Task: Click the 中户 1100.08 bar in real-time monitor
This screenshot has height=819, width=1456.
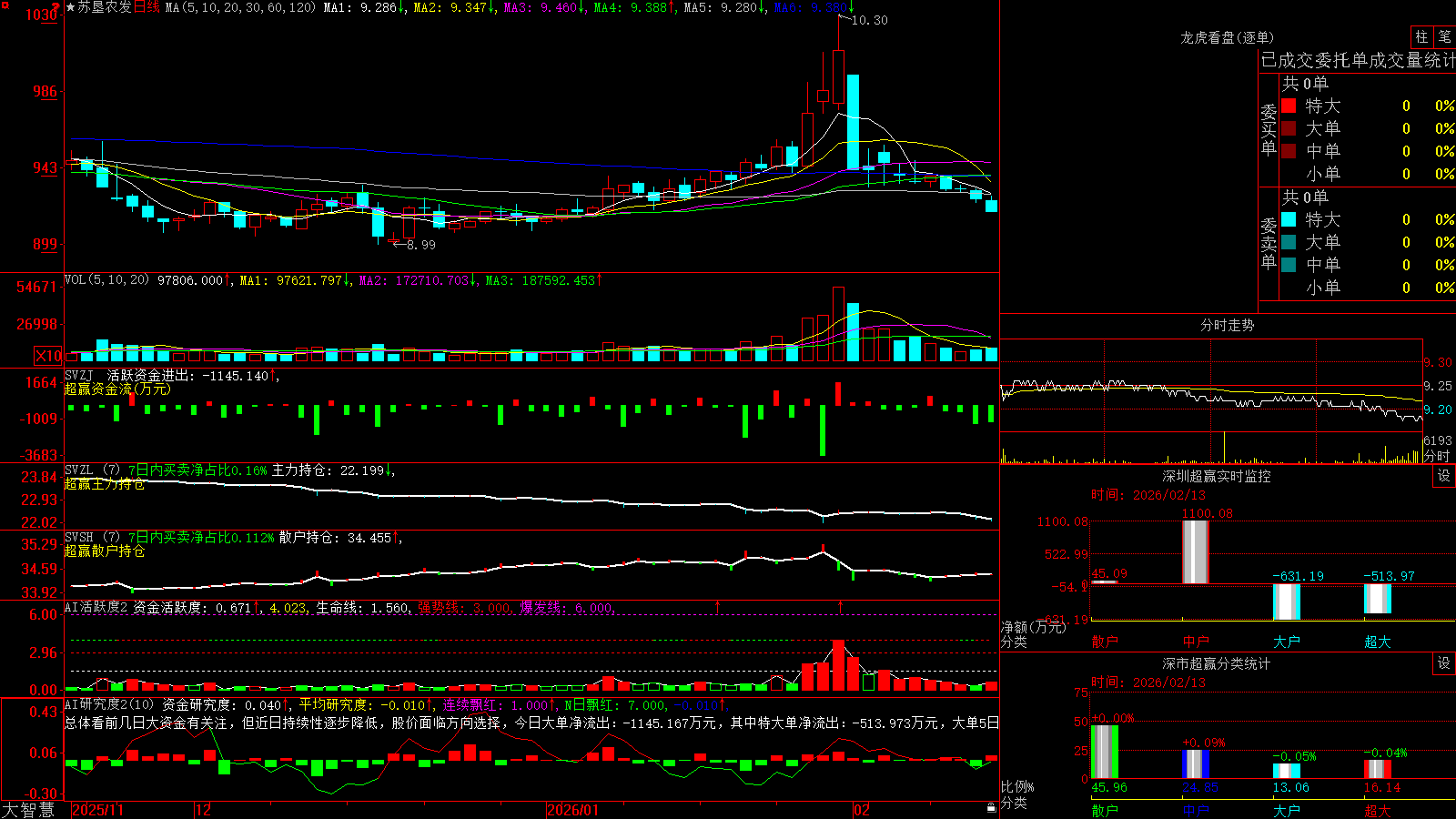Action: (1195, 551)
